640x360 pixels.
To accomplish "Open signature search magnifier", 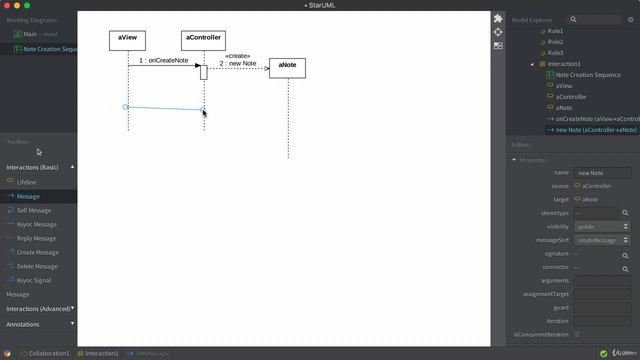I will 625,256.
